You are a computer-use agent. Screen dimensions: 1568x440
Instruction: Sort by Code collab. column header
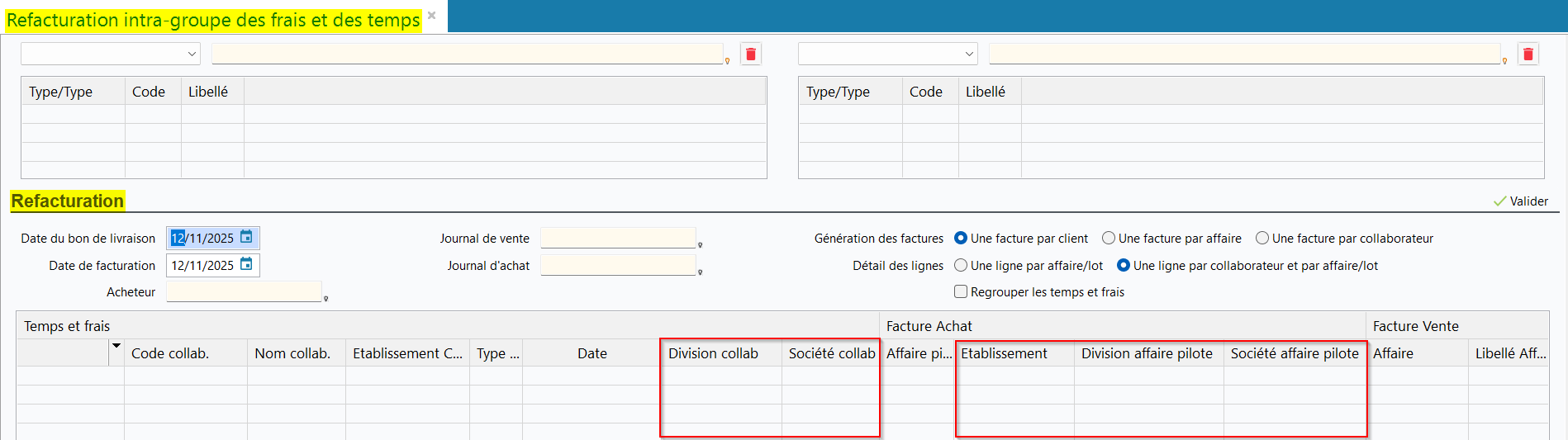click(170, 353)
